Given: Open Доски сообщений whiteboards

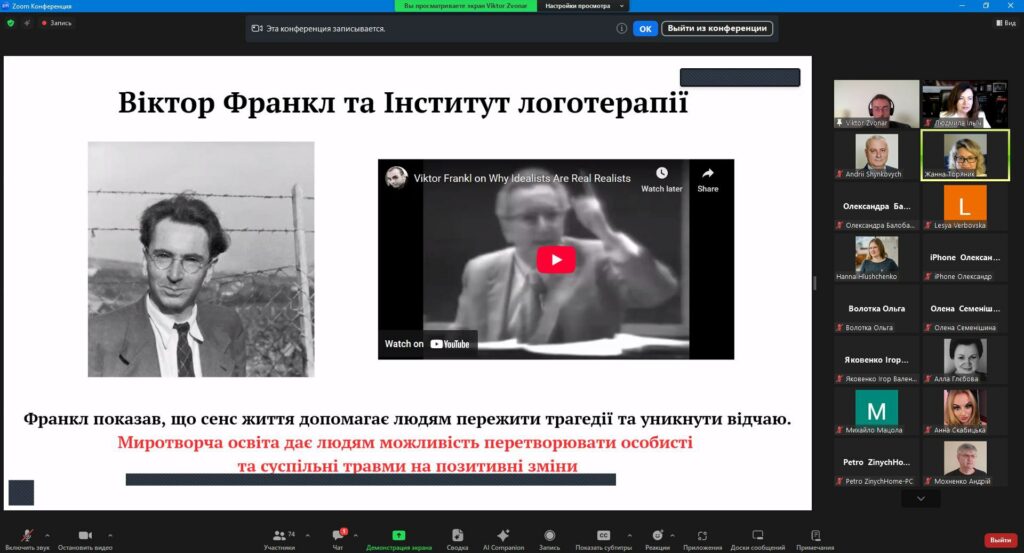Looking at the screenshot, I should tap(758, 539).
